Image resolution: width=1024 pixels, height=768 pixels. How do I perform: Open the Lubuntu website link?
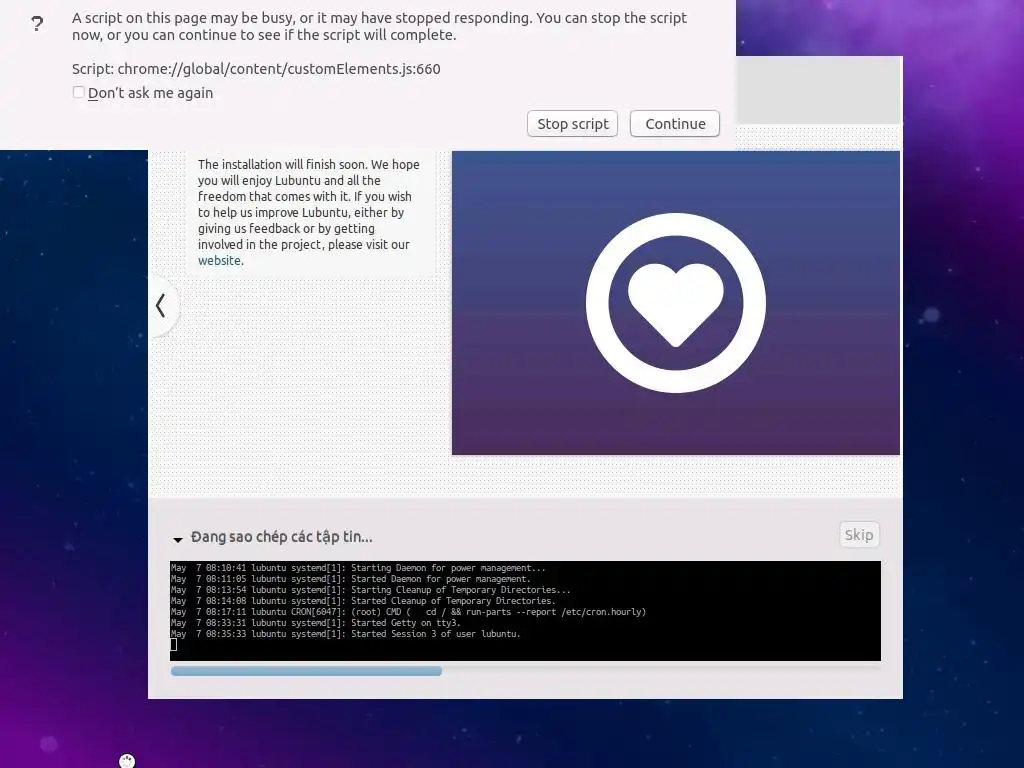(219, 261)
